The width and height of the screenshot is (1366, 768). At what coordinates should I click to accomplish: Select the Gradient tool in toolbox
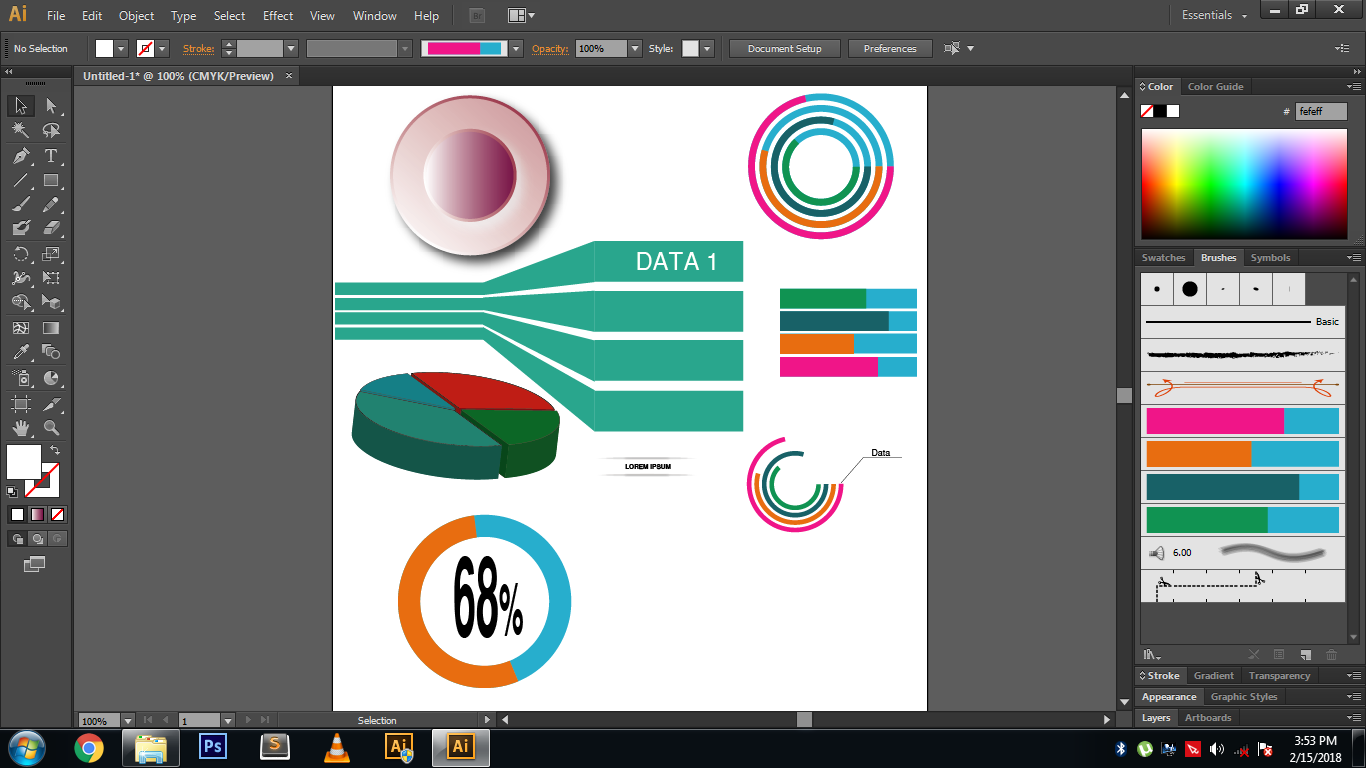coord(51,328)
